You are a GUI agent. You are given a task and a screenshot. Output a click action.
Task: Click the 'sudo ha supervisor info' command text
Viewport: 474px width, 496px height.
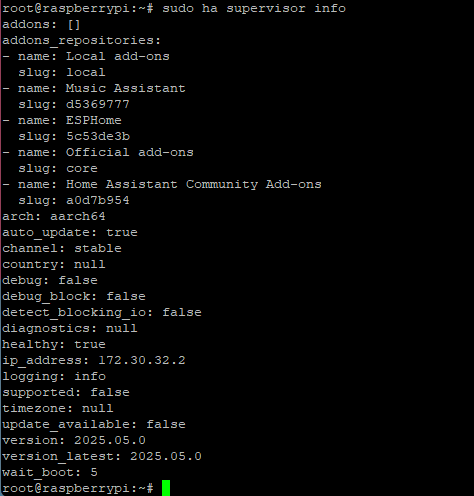254,8
